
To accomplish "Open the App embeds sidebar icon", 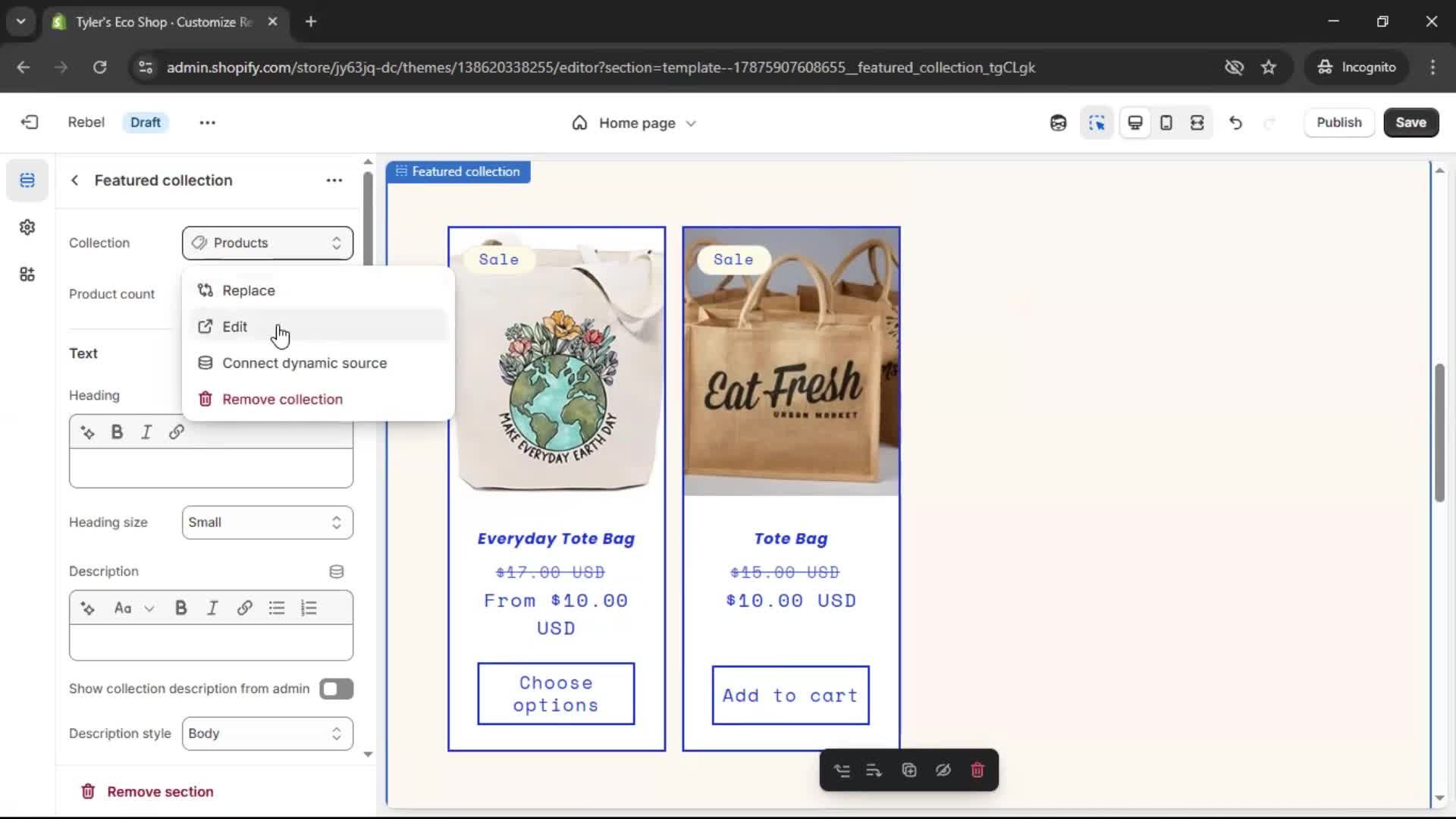I will [27, 275].
